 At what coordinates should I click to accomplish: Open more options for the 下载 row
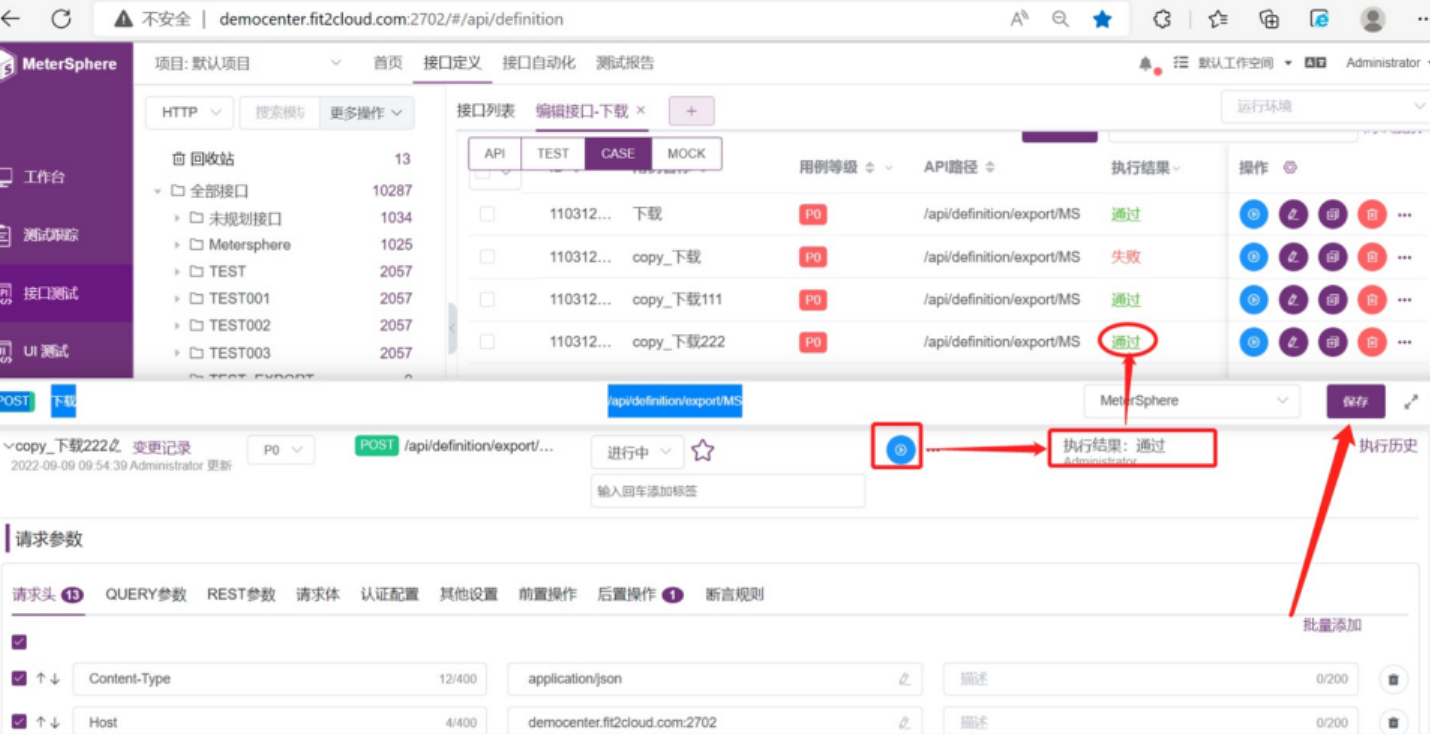1405,215
